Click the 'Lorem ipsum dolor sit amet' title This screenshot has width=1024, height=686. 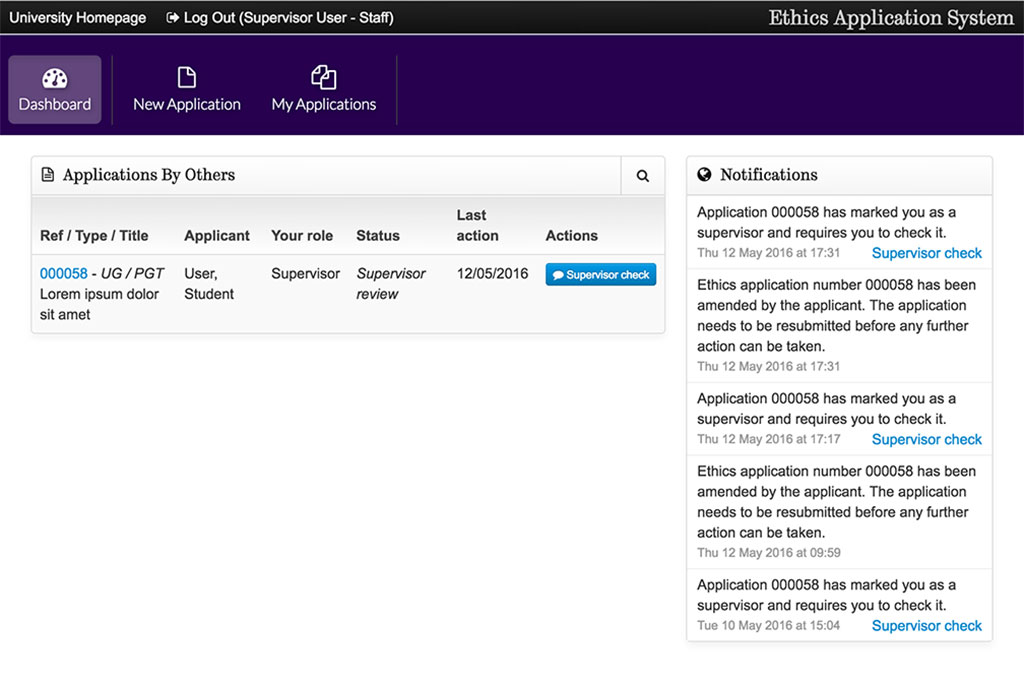point(99,304)
